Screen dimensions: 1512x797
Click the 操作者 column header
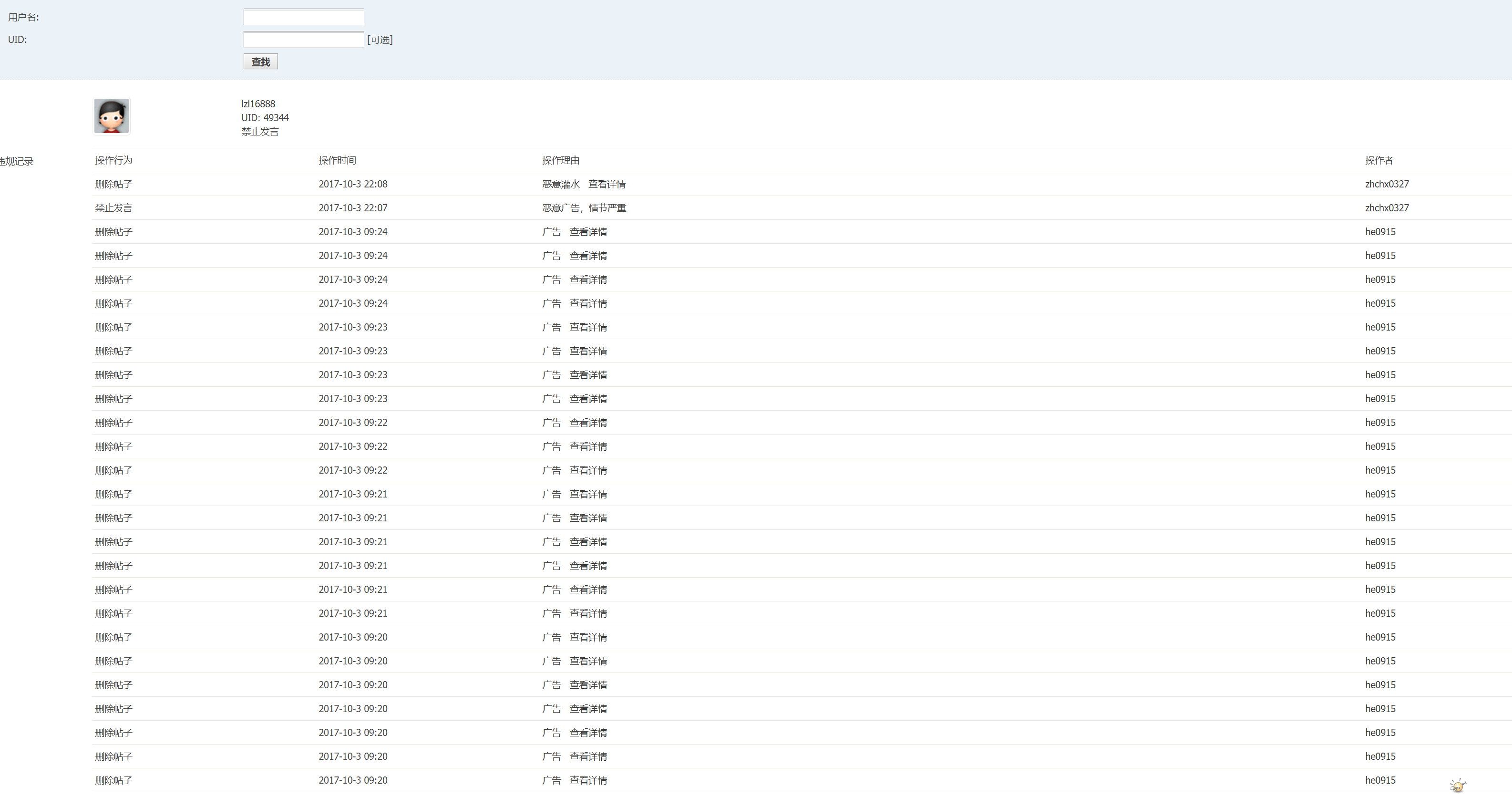coord(1379,160)
